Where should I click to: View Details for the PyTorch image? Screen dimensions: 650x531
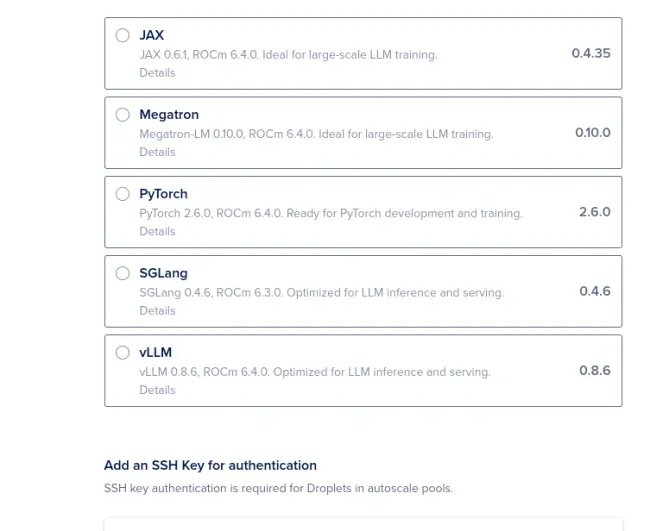[x=157, y=231]
